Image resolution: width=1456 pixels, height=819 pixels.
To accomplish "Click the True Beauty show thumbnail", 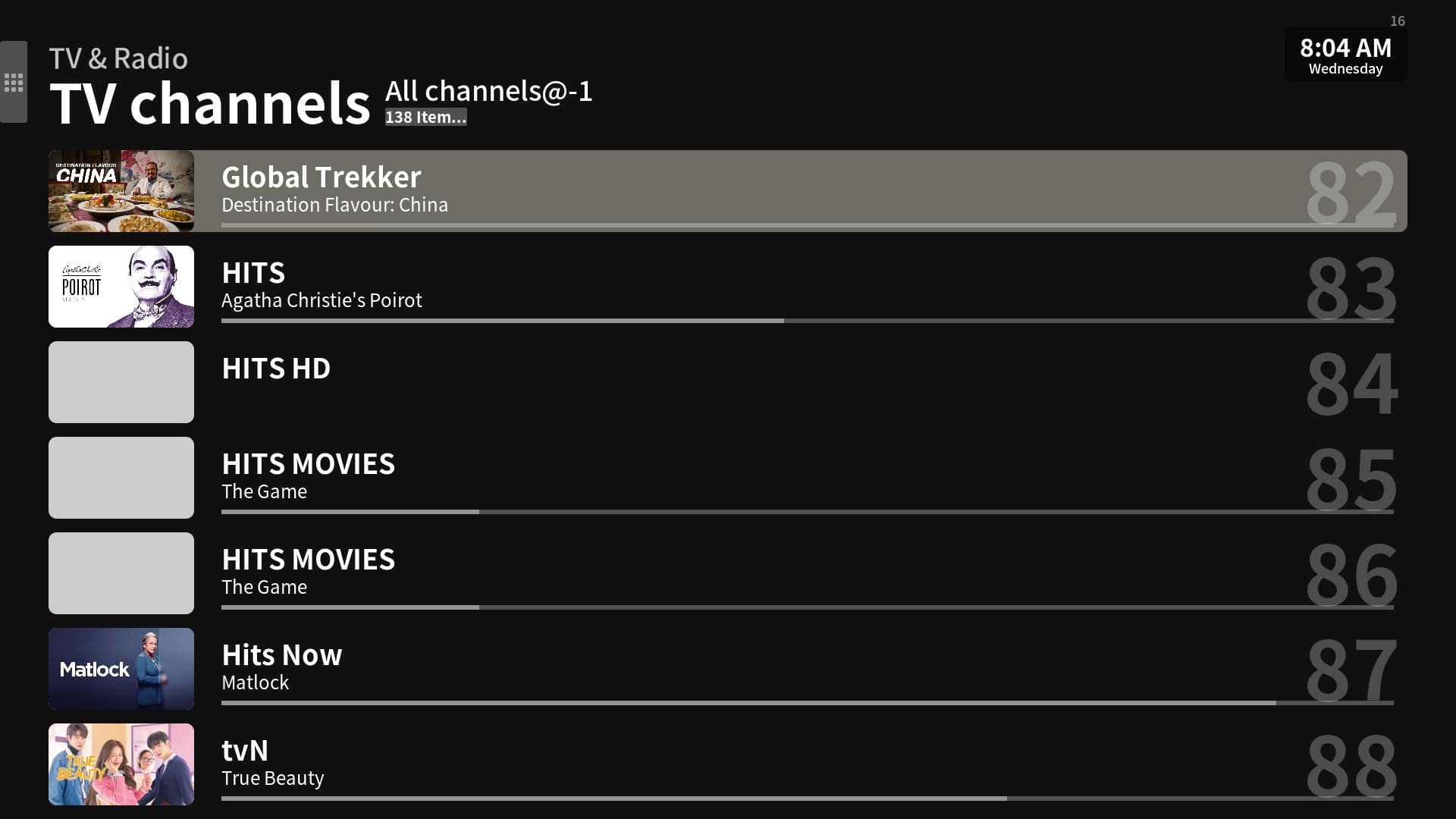I will point(121,764).
